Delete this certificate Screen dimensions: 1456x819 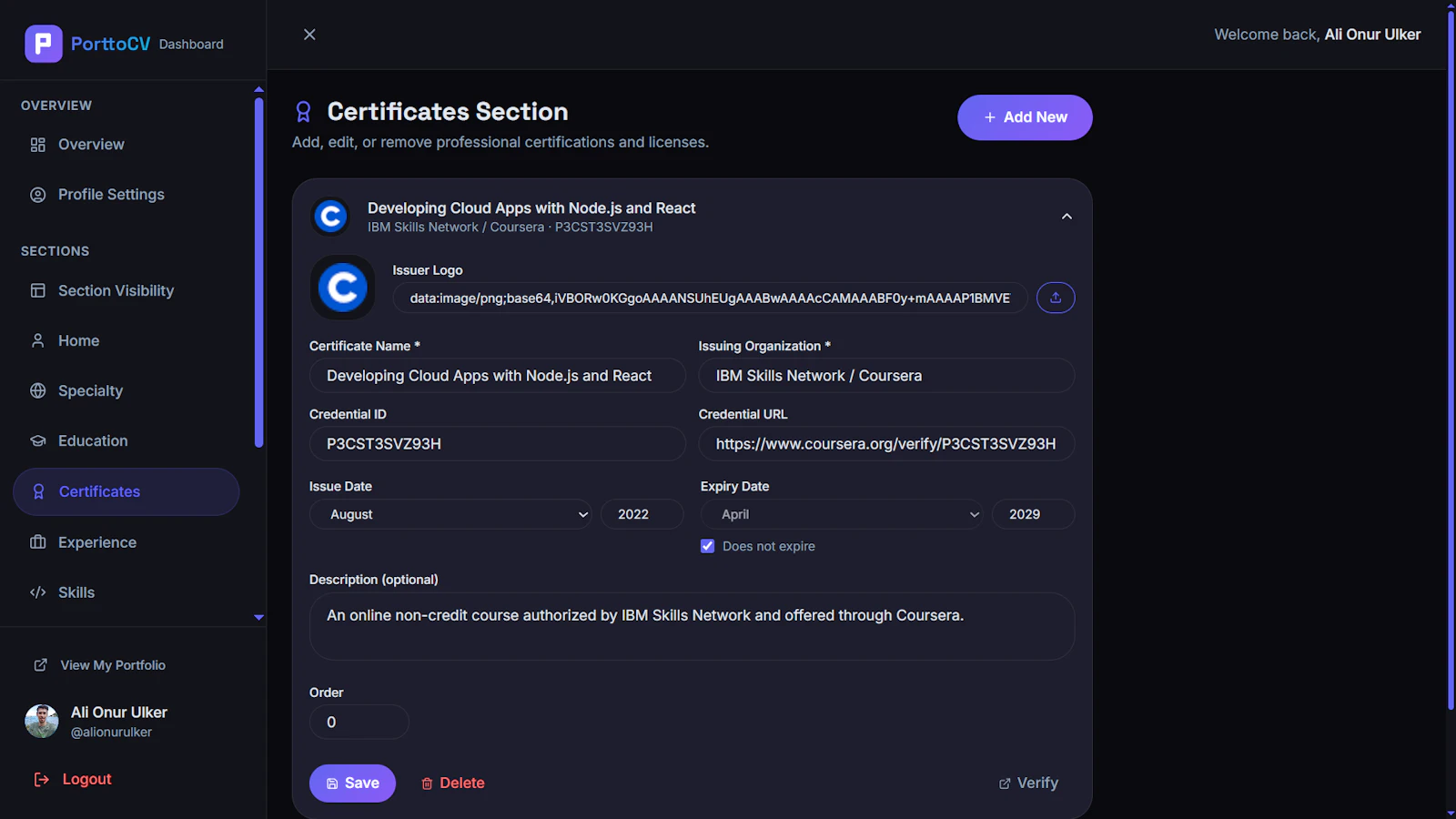point(452,784)
